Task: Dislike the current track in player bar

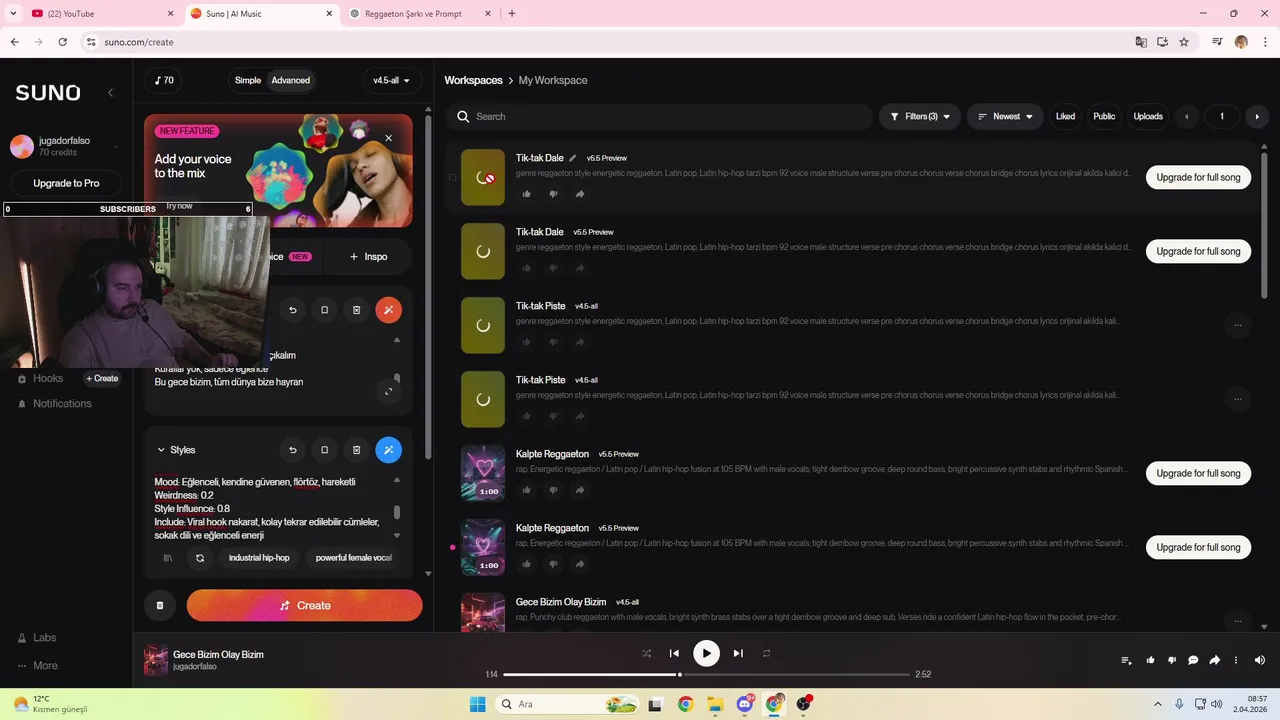Action: (1171, 660)
